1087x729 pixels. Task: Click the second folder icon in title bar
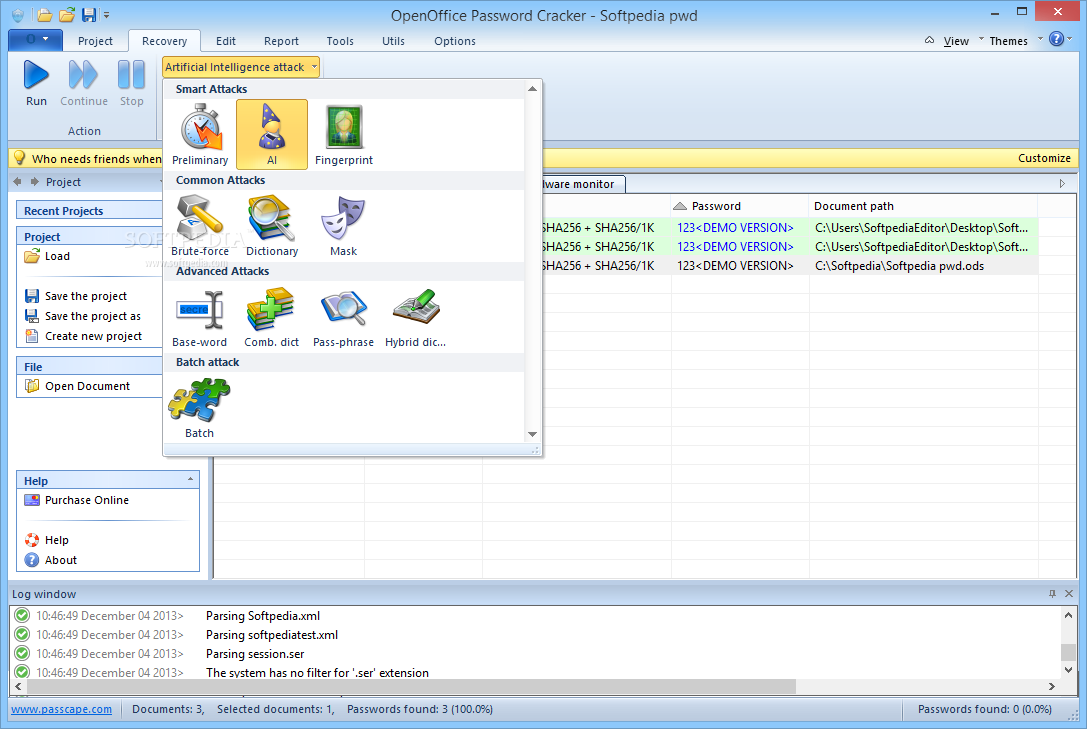tap(67, 15)
